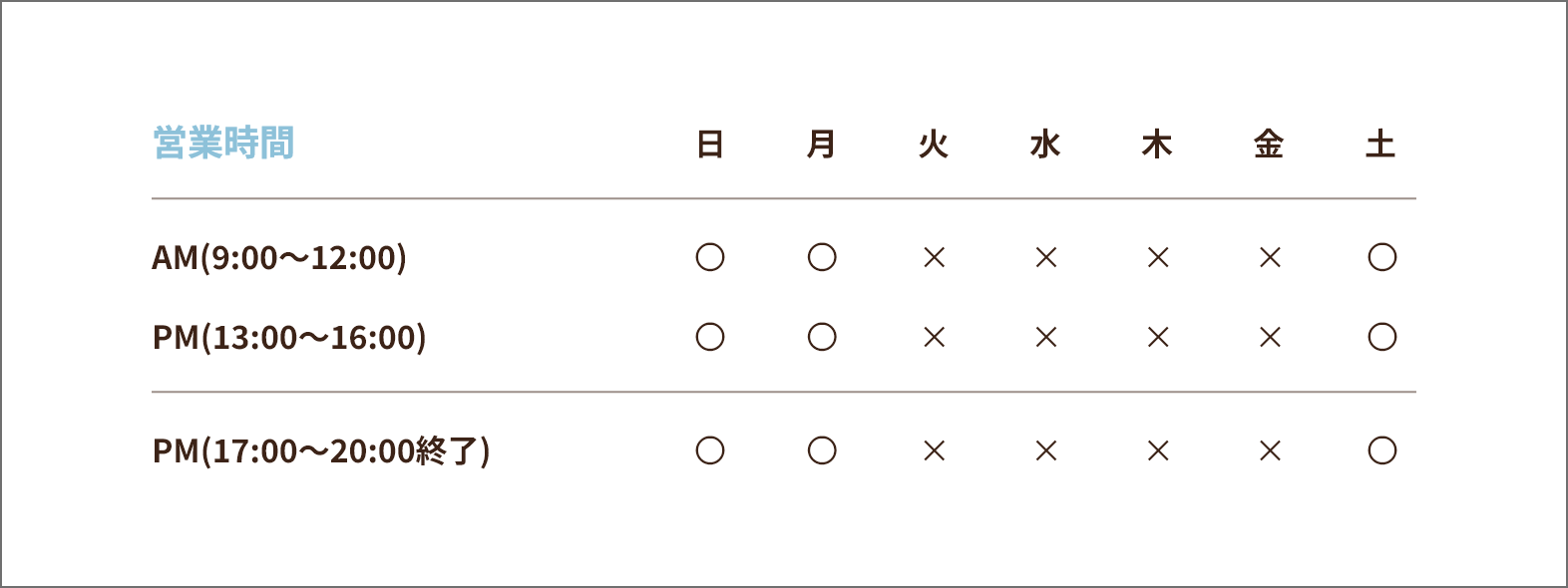Screen dimensions: 1568x588
Task: Click the PM(17:00〜20:00終了) row label
Action: [x=321, y=451]
